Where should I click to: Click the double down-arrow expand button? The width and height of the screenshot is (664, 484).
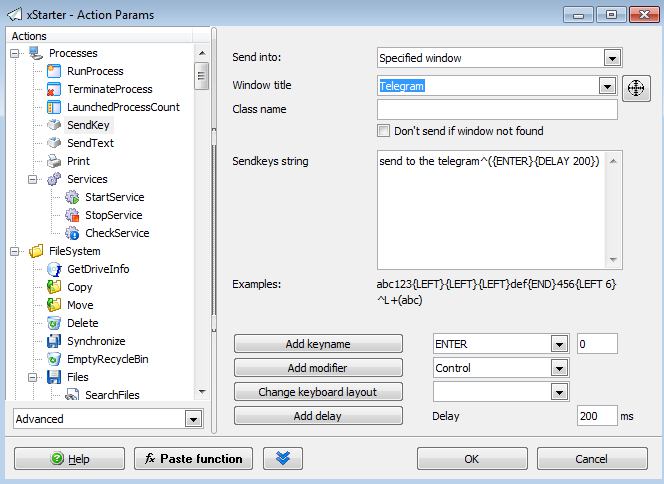click(282, 459)
